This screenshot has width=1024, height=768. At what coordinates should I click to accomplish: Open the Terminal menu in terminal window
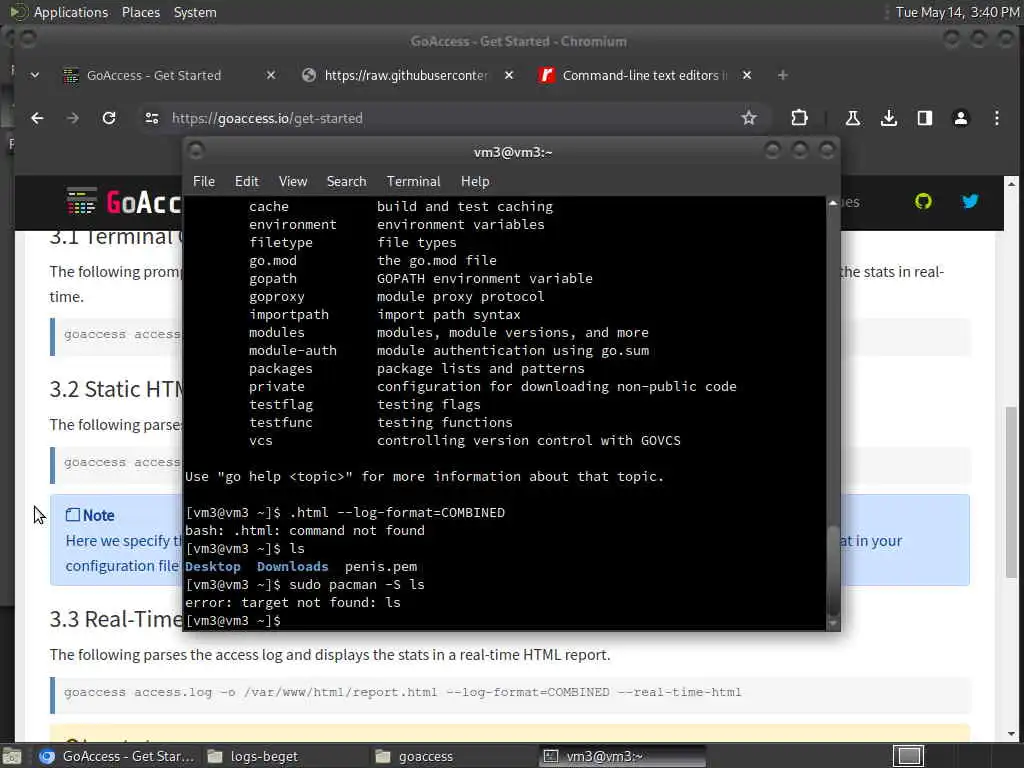(x=413, y=181)
